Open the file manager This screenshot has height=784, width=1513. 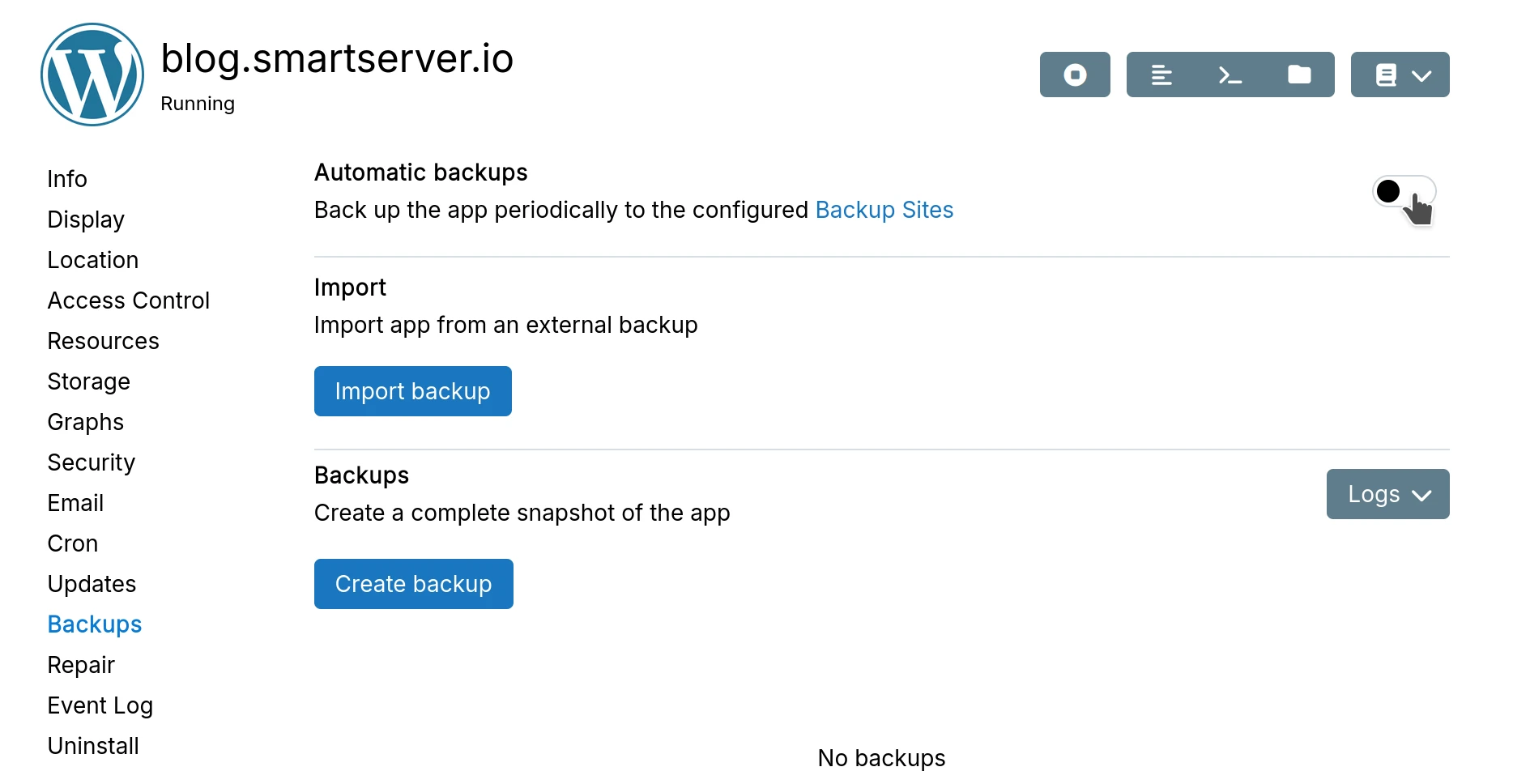(x=1299, y=75)
